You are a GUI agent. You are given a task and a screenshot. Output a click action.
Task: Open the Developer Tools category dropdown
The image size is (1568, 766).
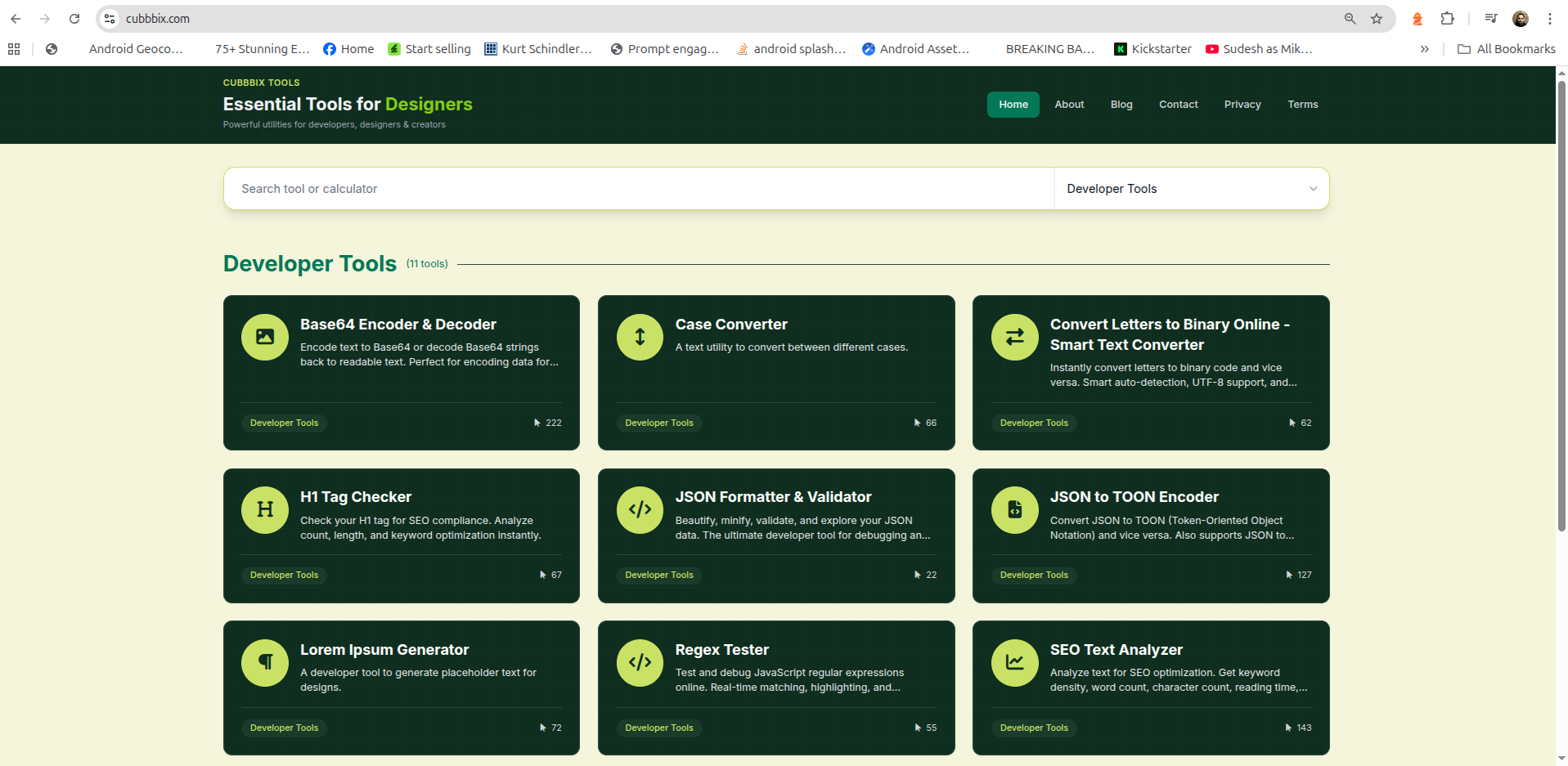[1190, 188]
